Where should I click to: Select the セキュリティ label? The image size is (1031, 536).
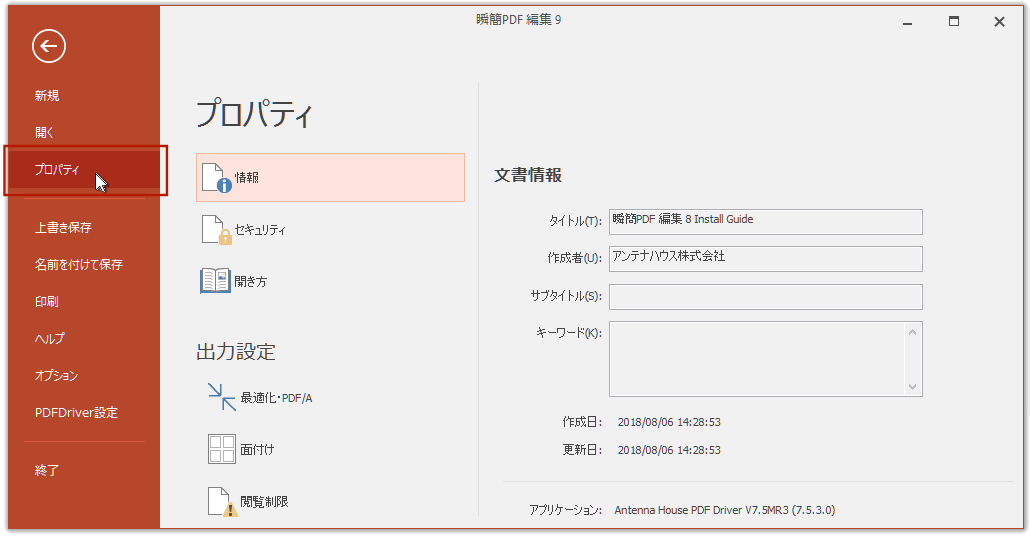pos(260,230)
